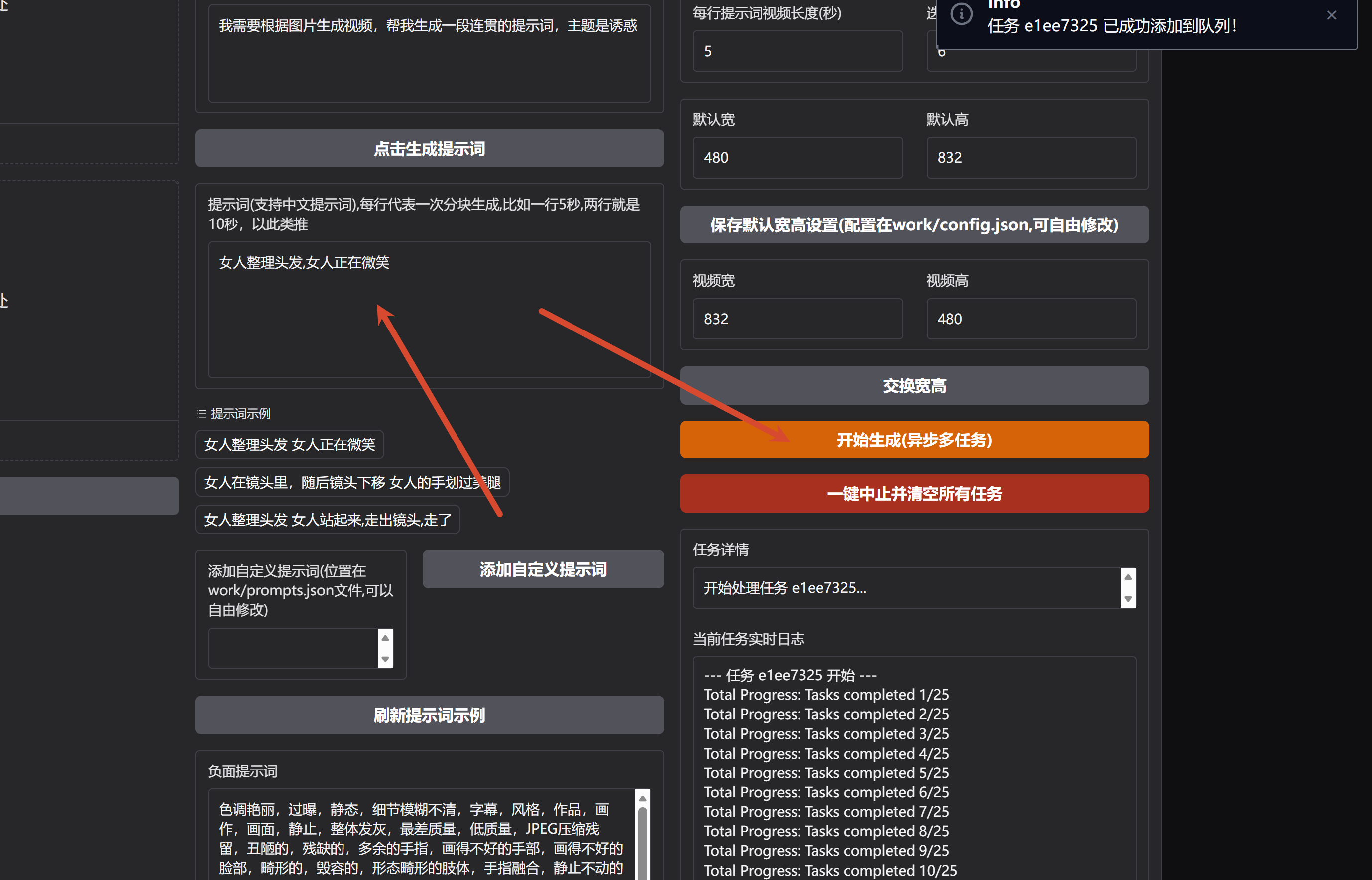Click 刷新提示词示例 to refresh examples
The image size is (1372, 880).
[x=429, y=715]
